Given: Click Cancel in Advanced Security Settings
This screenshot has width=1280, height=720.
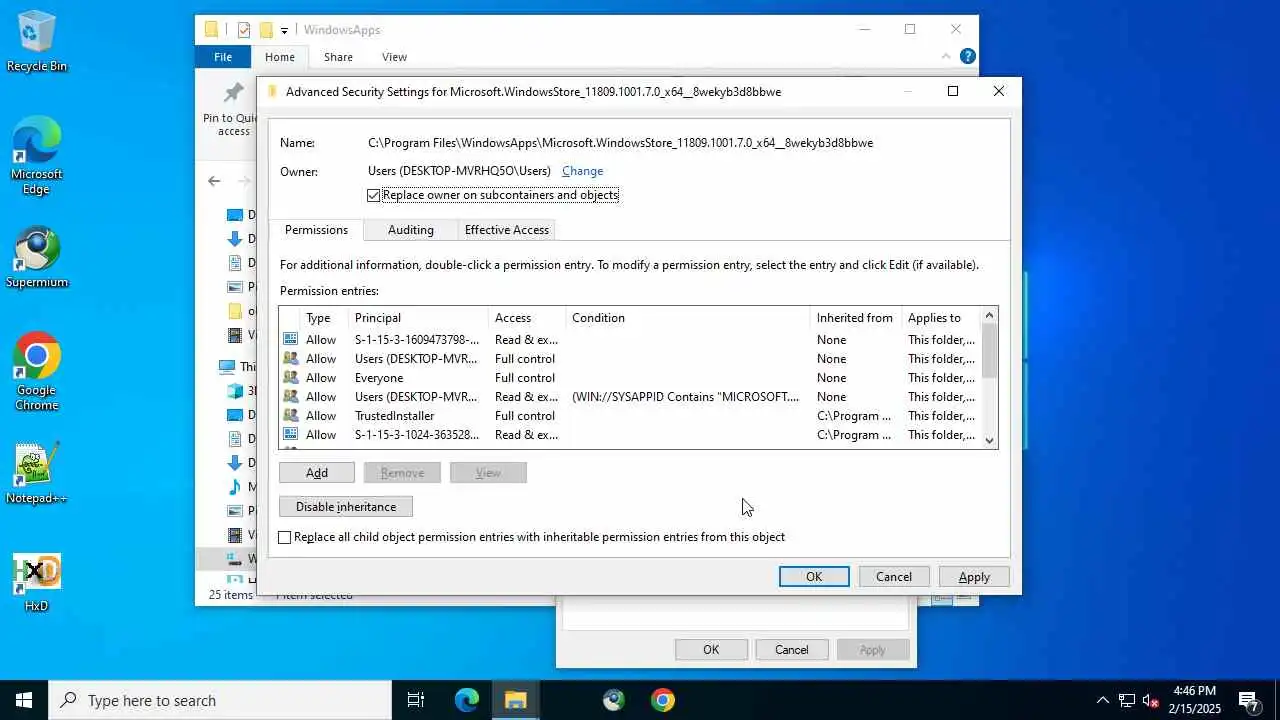Looking at the screenshot, I should click(894, 577).
